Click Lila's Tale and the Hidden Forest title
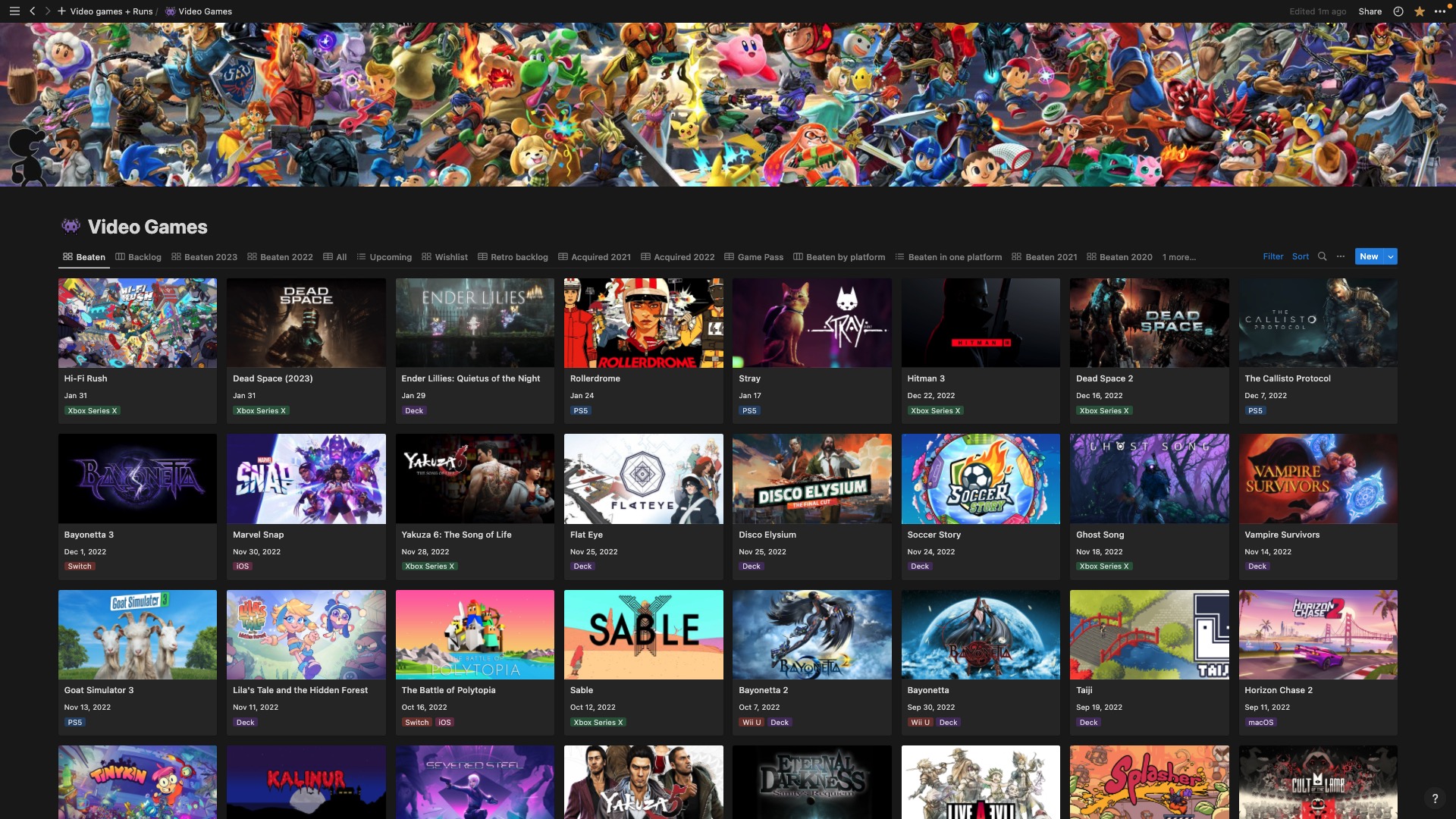The height and width of the screenshot is (819, 1456). (300, 690)
